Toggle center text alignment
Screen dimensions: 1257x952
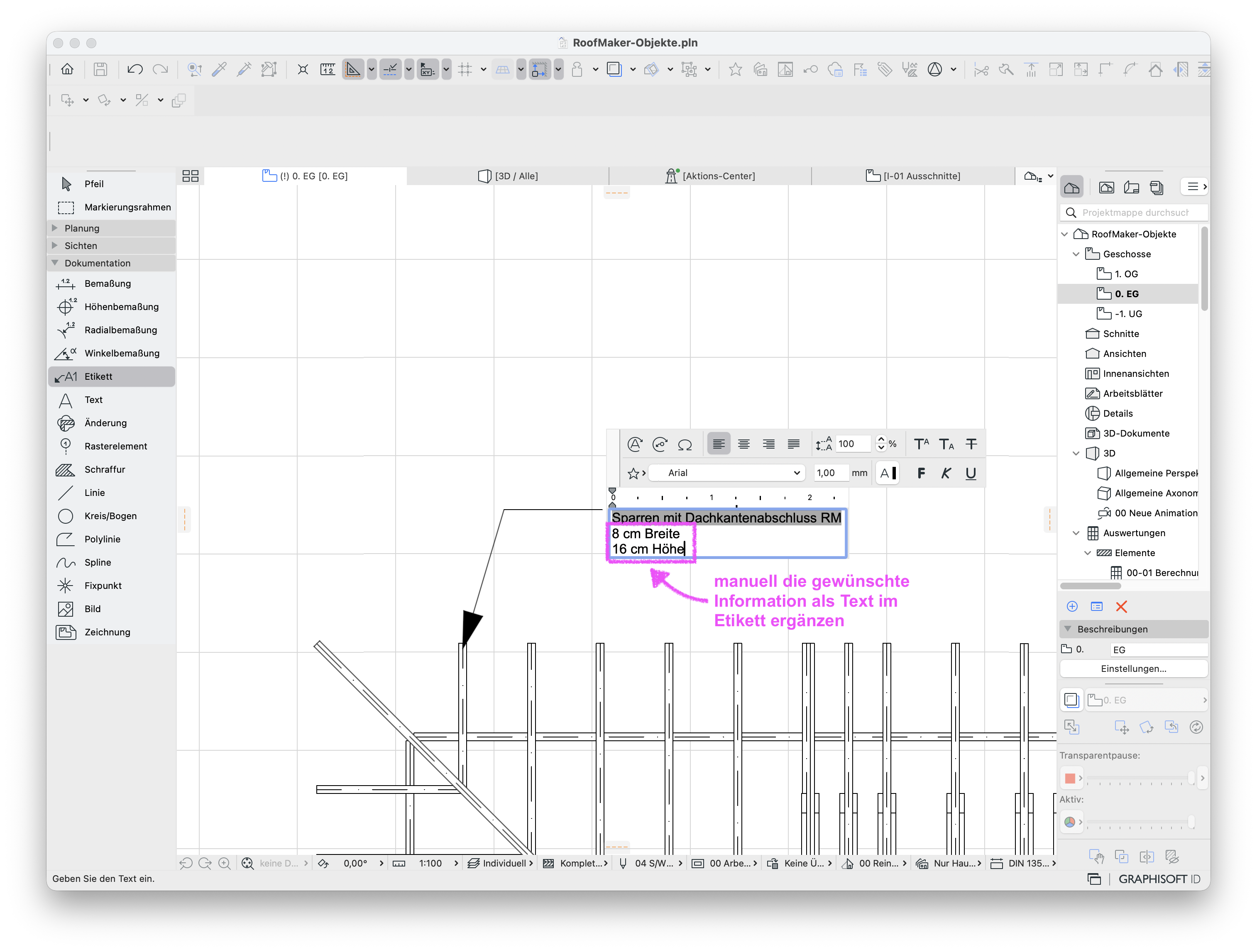click(x=743, y=444)
